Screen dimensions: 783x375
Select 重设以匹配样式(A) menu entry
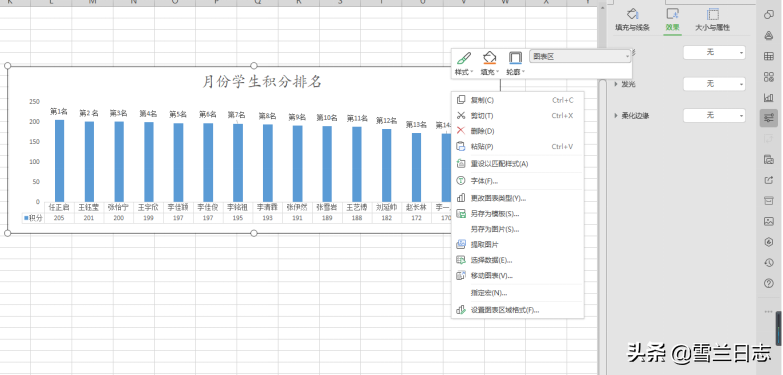pos(517,164)
